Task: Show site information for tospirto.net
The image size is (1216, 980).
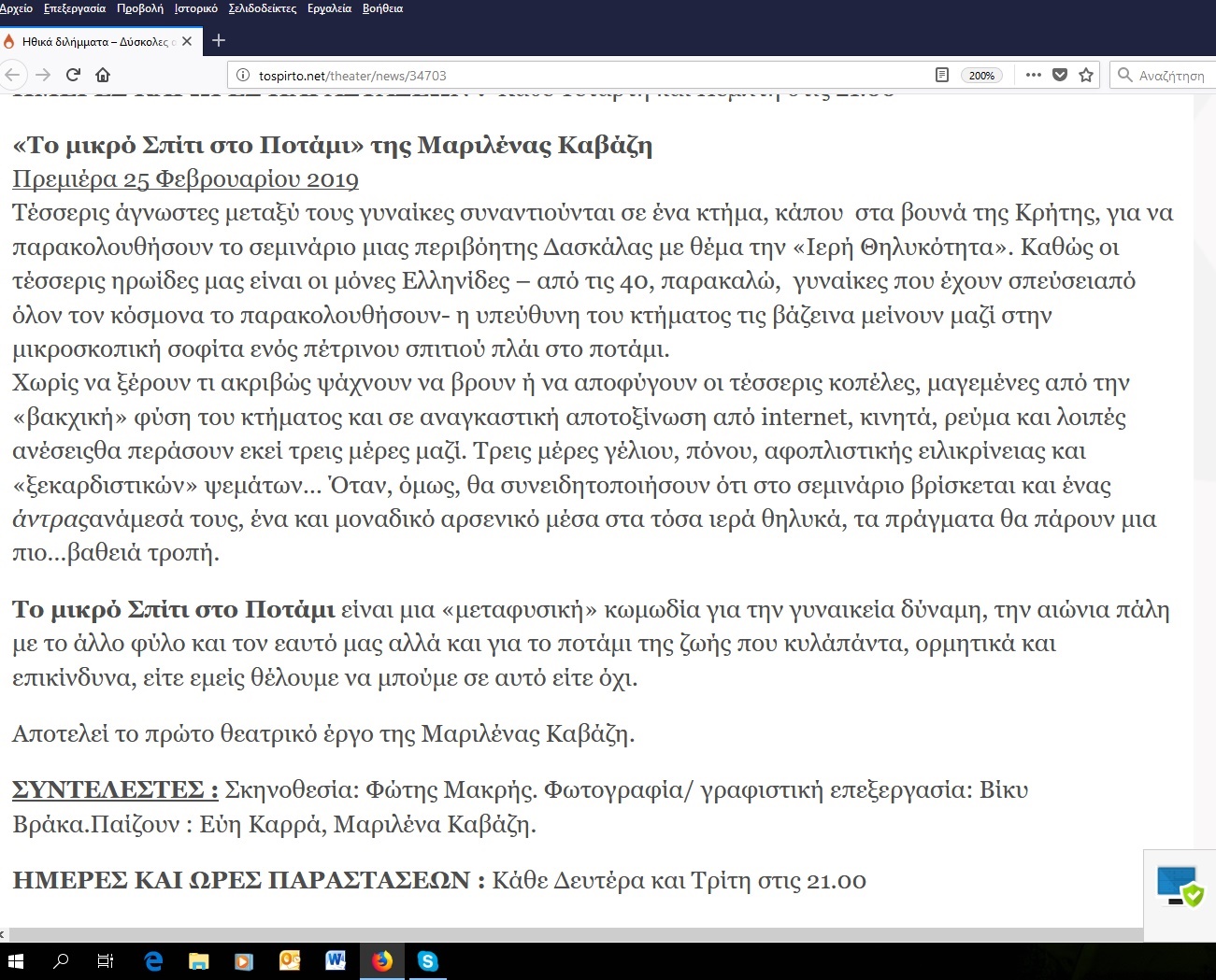Action: pos(242,76)
